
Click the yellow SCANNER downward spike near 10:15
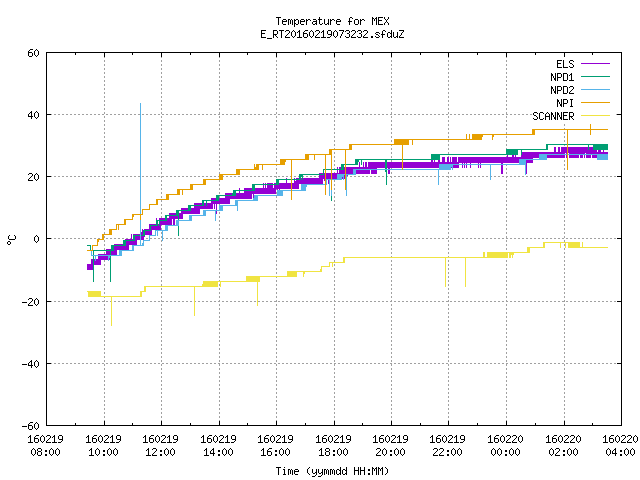click(x=111, y=311)
